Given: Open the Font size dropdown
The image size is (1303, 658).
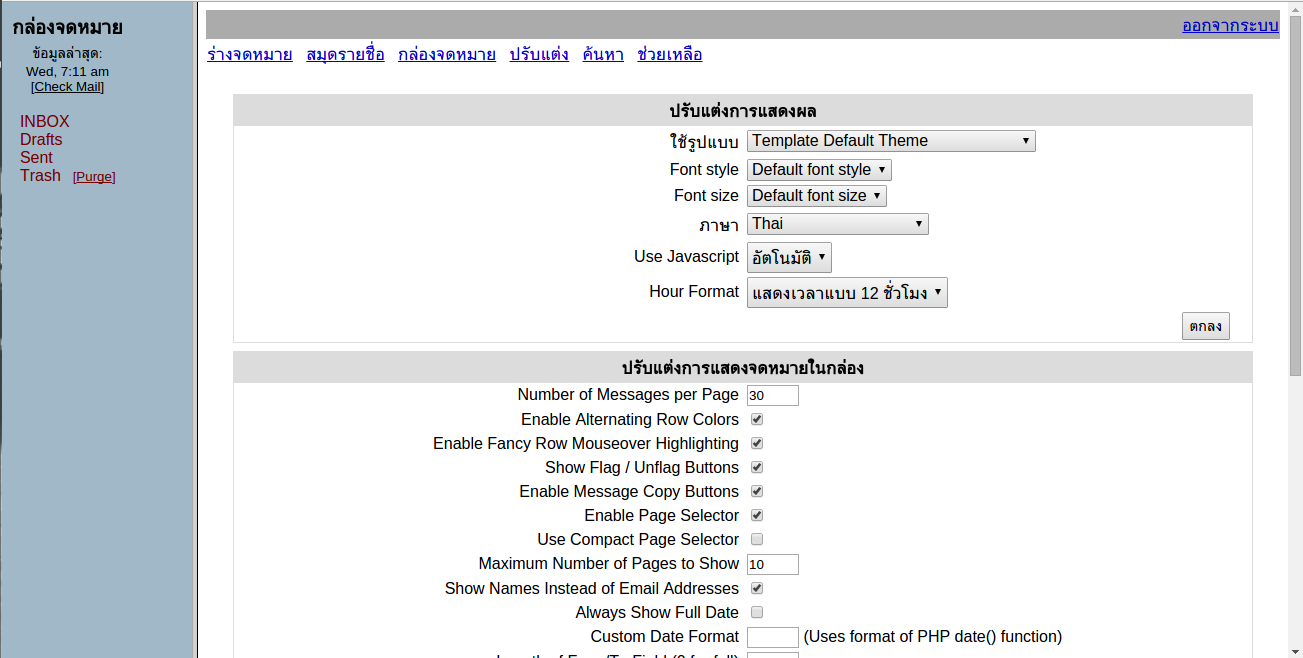Looking at the screenshot, I should 816,196.
